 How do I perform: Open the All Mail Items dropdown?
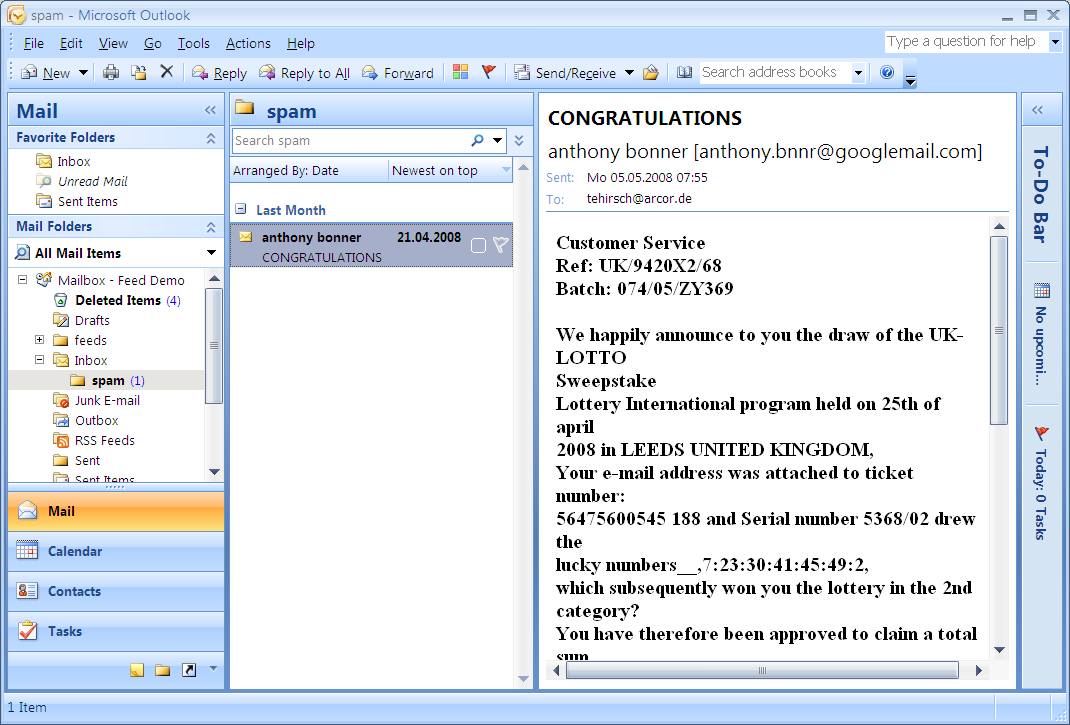point(211,253)
